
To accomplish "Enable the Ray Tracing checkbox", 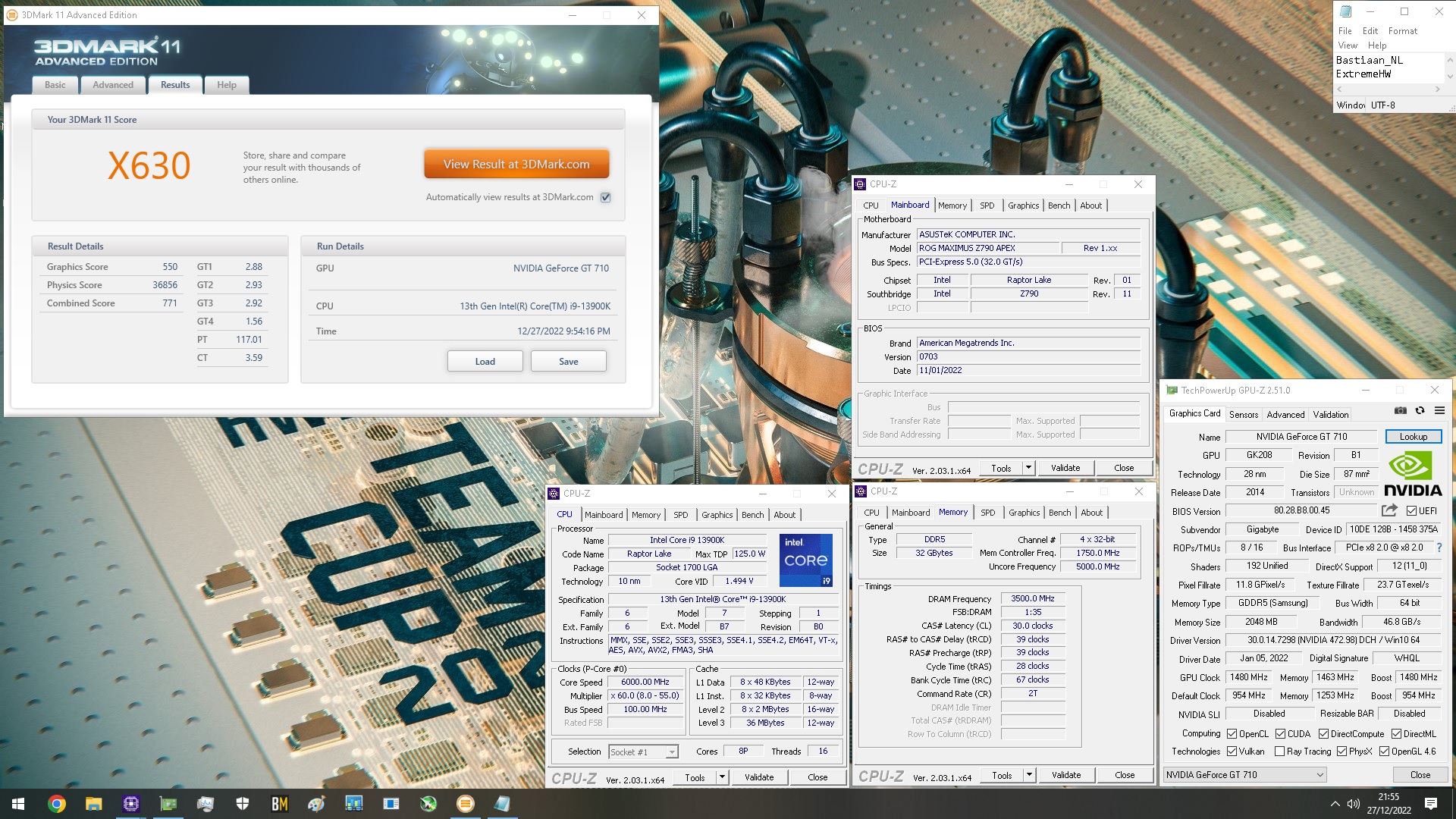I will (1279, 752).
